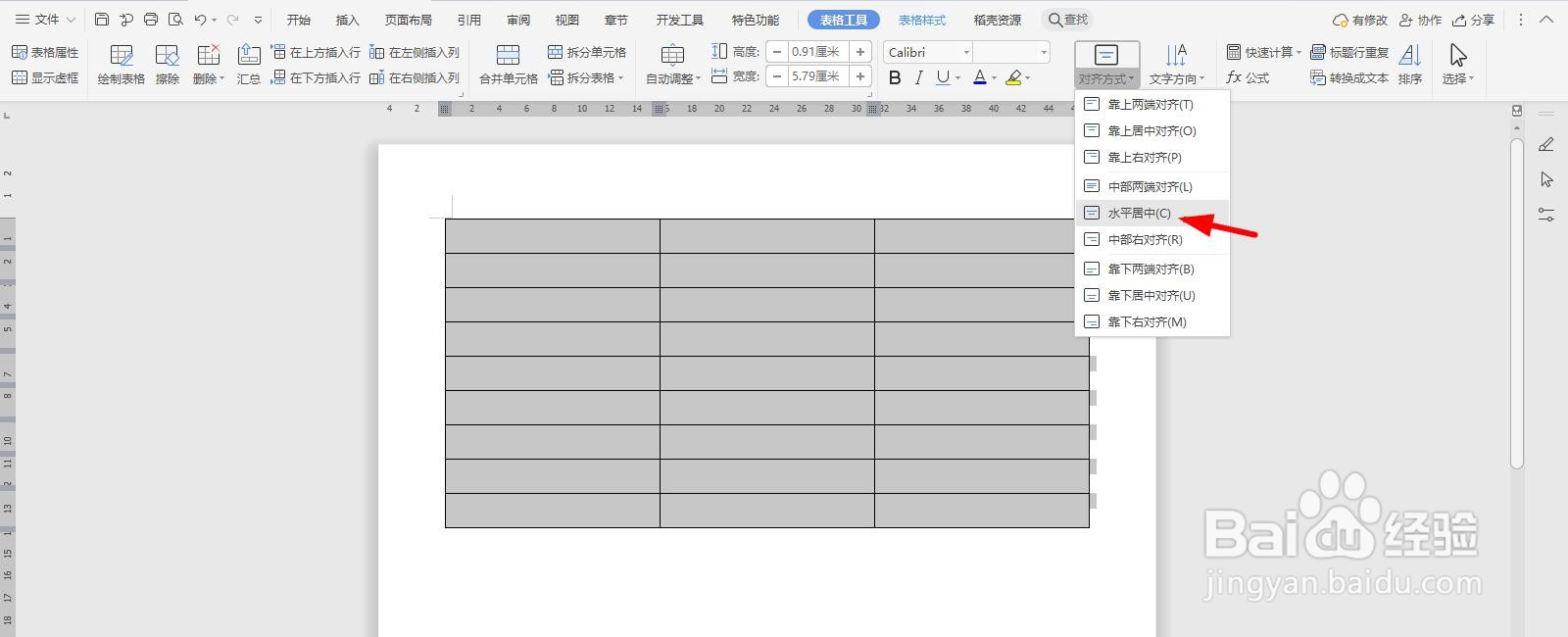The width and height of the screenshot is (1568, 637).
Task: Open the 删除 delete dropdown
Action: click(208, 65)
